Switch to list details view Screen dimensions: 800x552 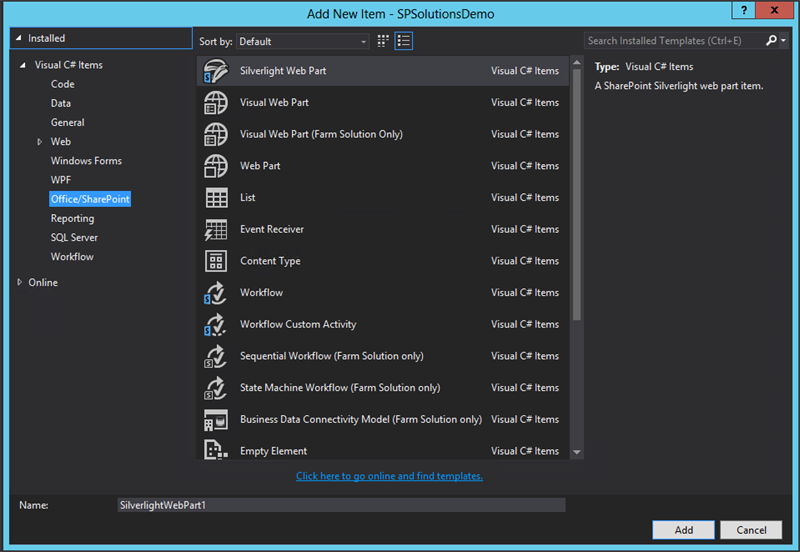click(x=404, y=41)
